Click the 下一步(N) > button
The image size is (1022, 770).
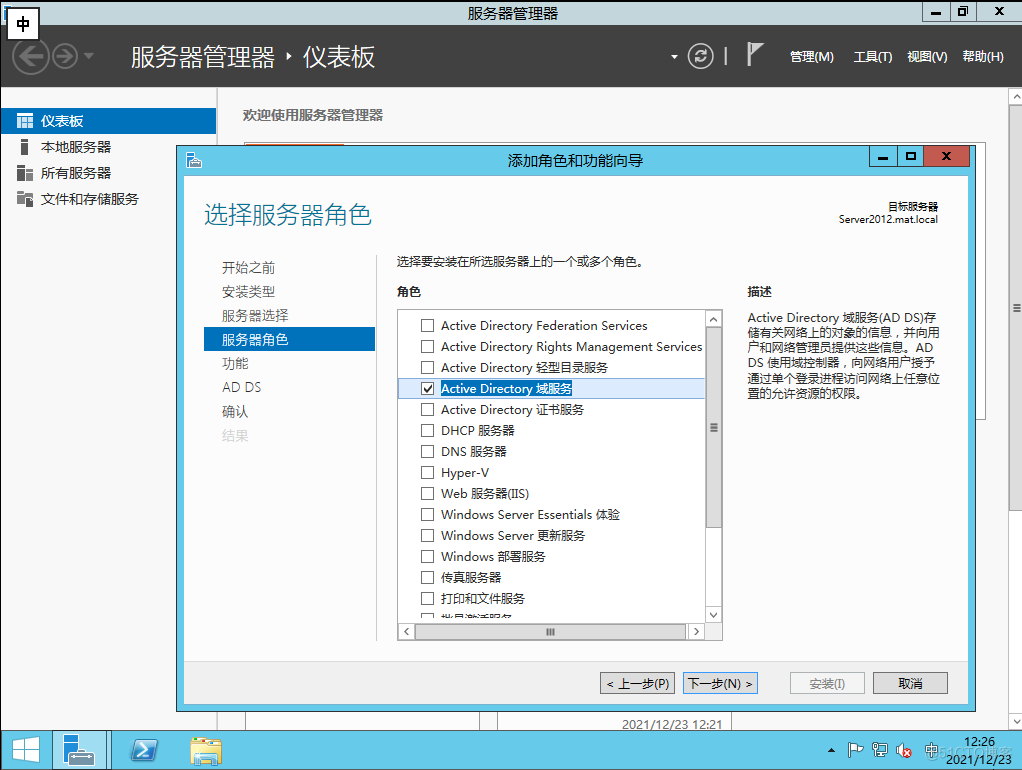click(x=720, y=683)
